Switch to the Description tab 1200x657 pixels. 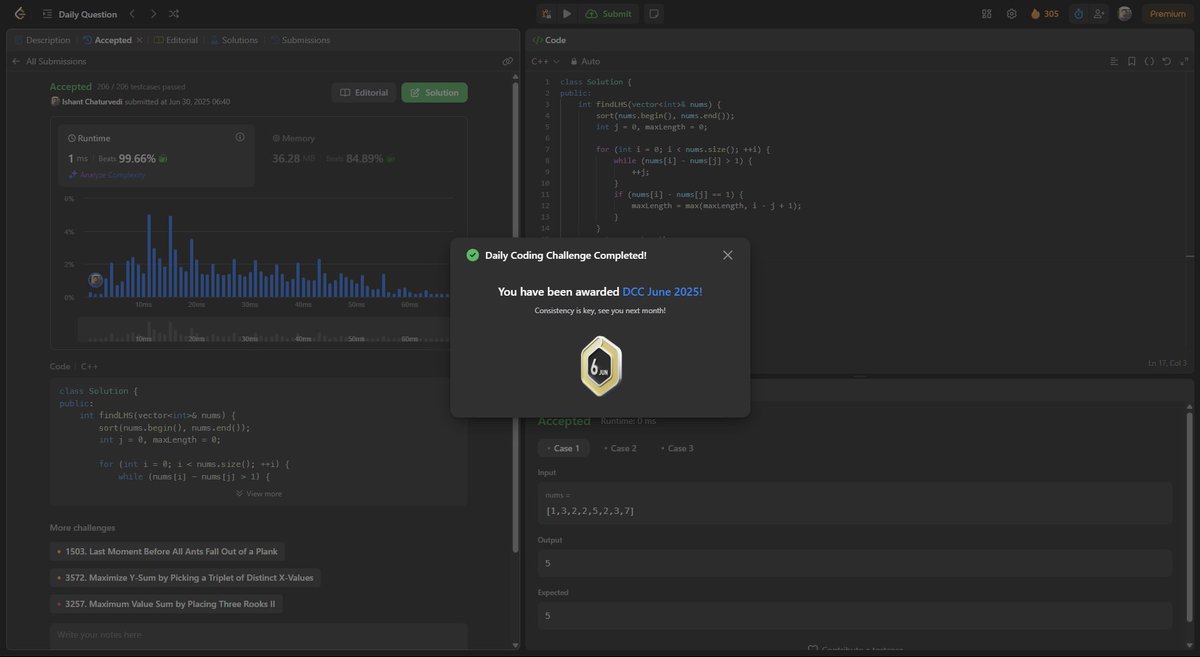(42, 40)
